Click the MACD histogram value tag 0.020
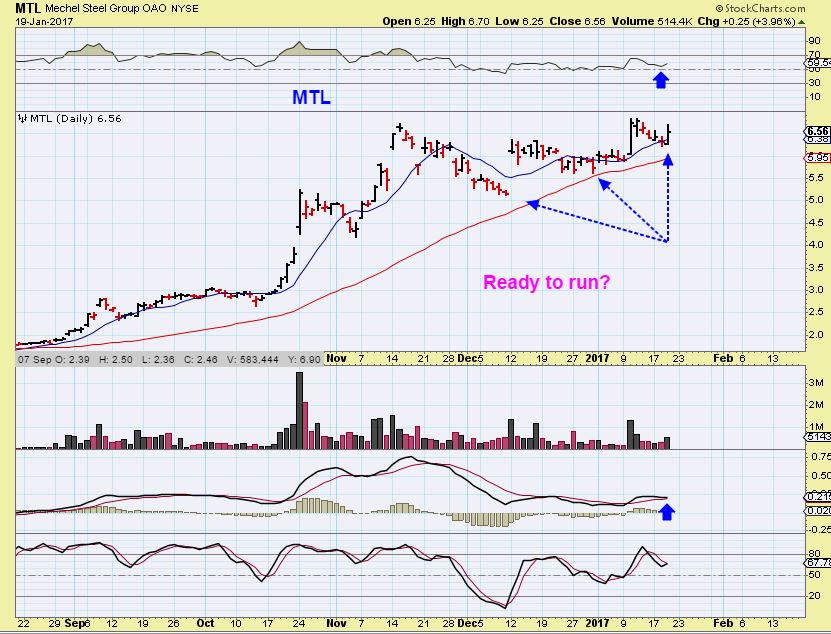The width and height of the screenshot is (831, 634). [x=817, y=510]
